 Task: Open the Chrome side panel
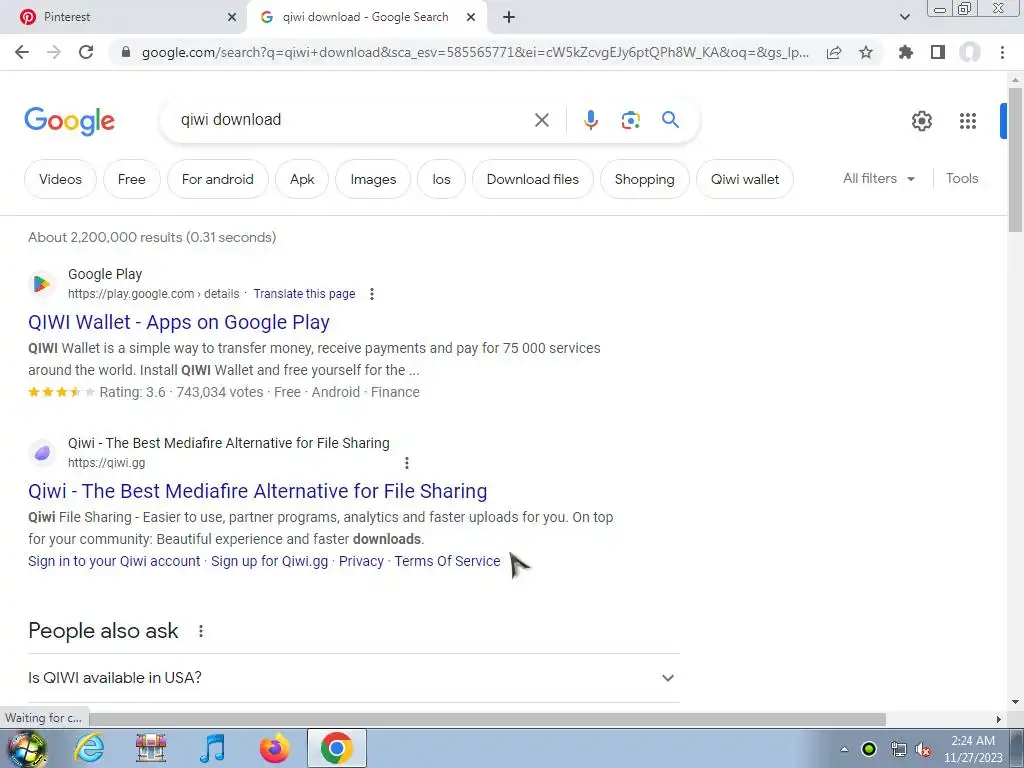pos(938,52)
